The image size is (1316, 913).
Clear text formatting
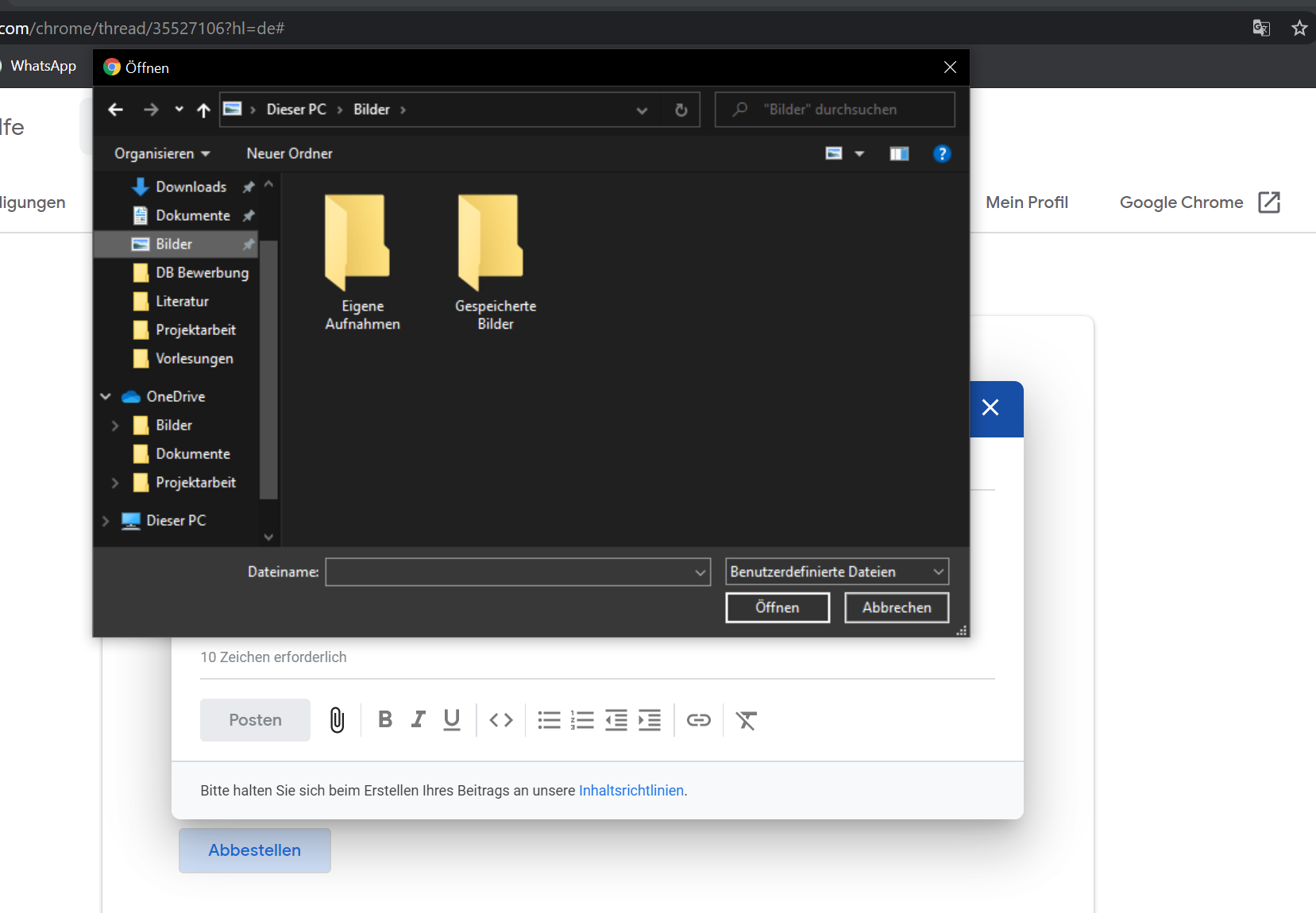pyautogui.click(x=746, y=720)
